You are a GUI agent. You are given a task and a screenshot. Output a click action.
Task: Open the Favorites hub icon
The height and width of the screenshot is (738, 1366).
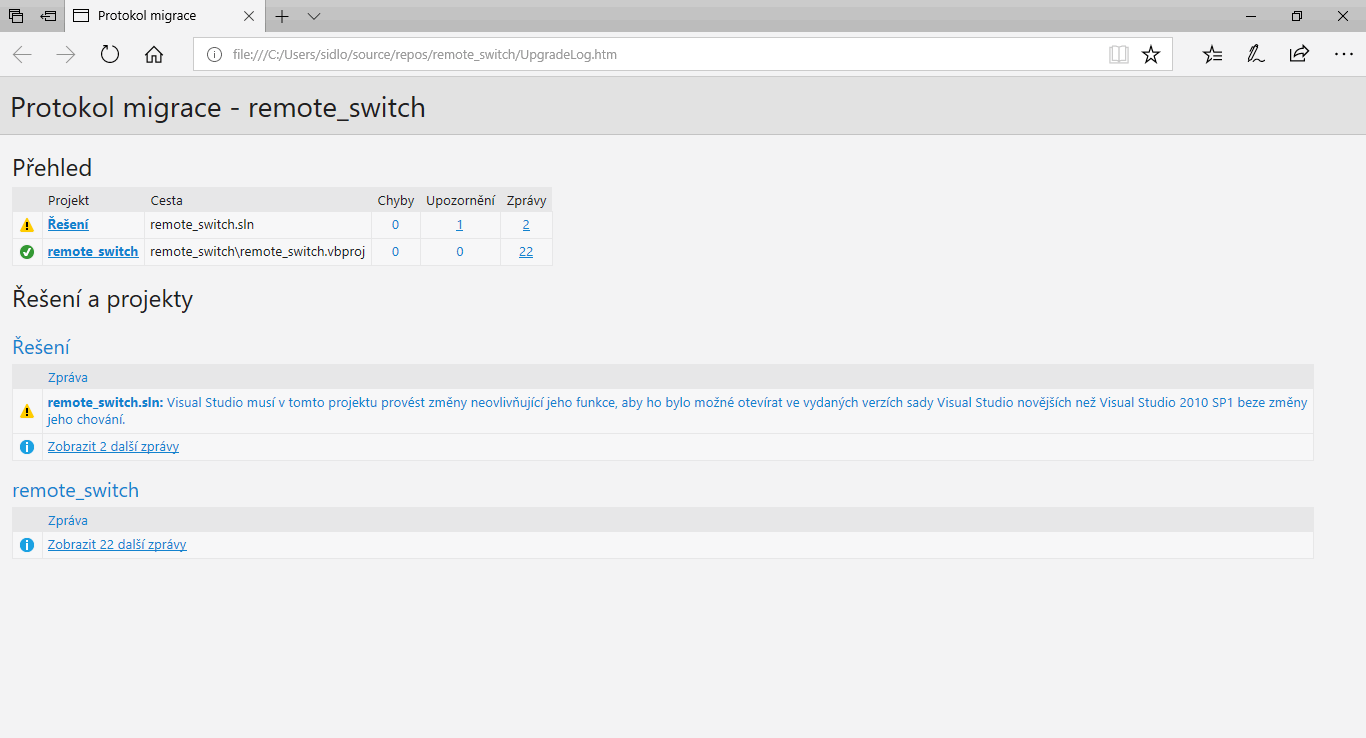[x=1212, y=55]
